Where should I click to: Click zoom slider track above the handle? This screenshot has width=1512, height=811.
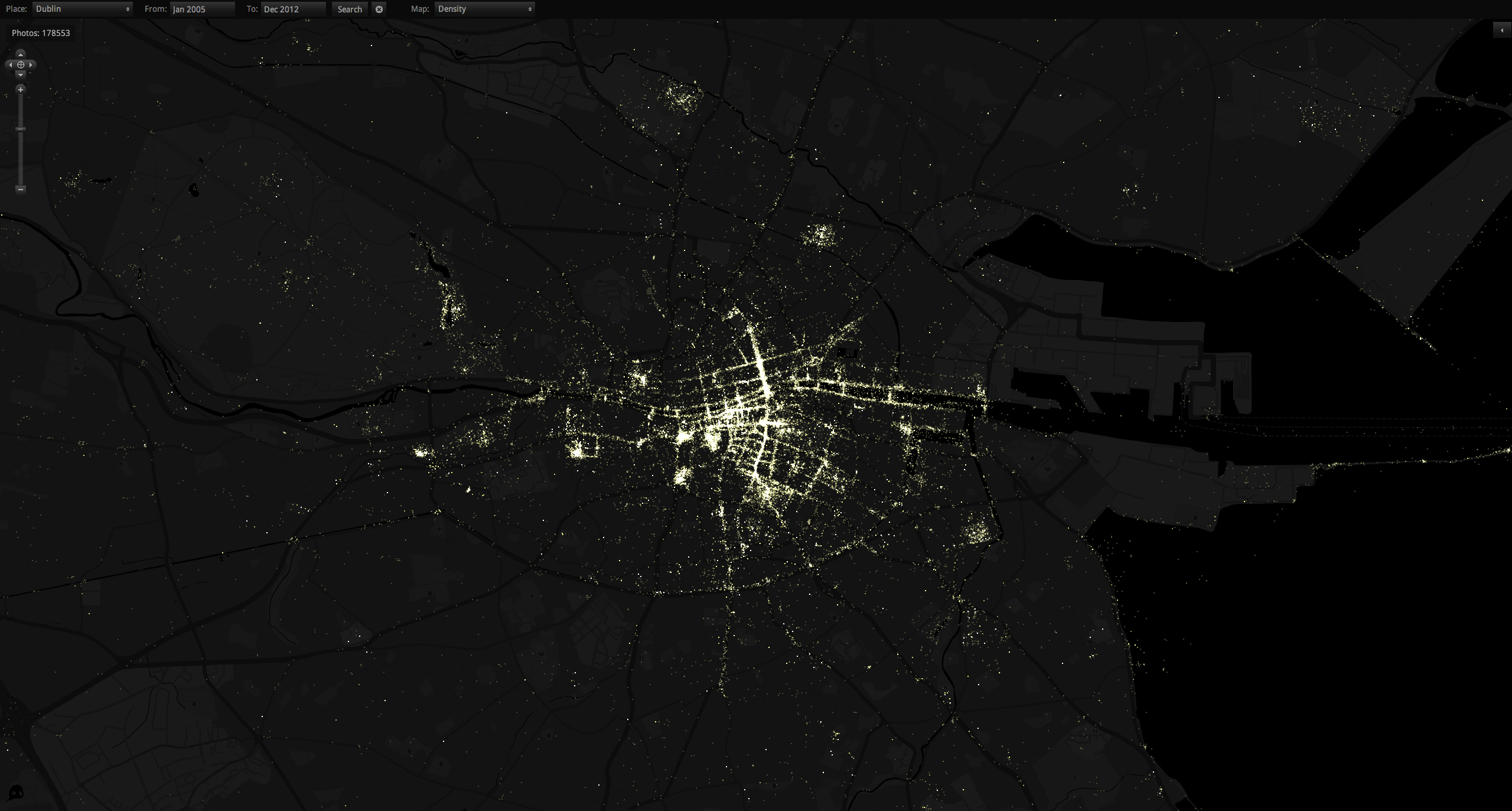(21, 109)
